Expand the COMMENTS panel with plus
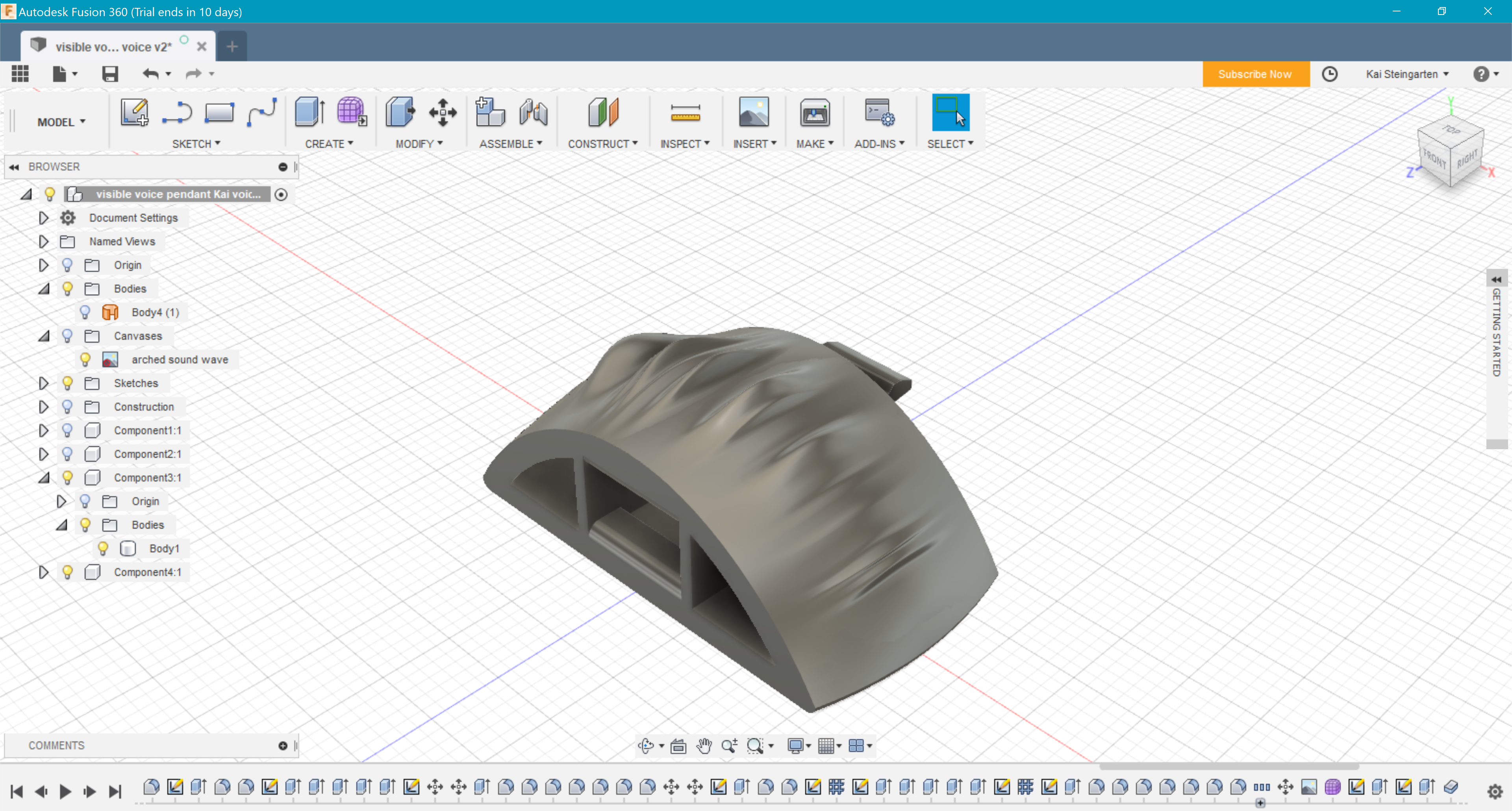1512x811 pixels. (x=283, y=745)
